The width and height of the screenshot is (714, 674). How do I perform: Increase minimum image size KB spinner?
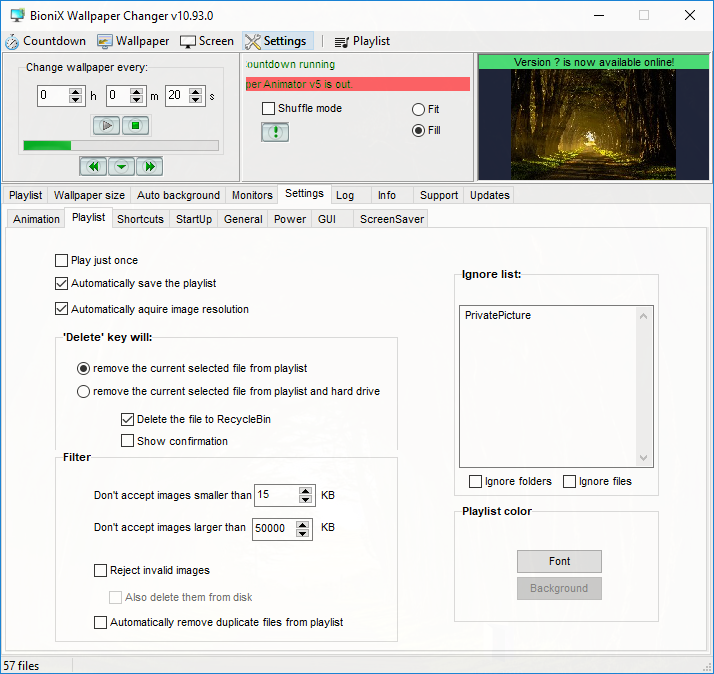click(306, 491)
